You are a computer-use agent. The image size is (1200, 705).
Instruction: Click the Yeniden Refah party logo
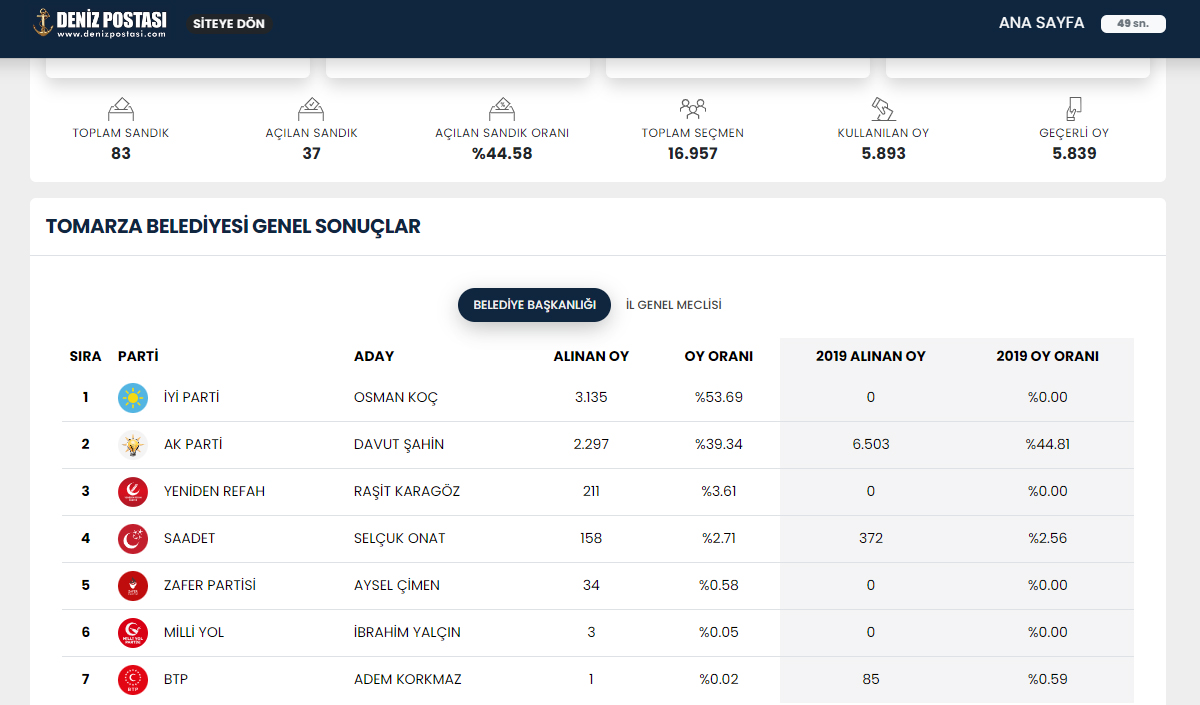tap(133, 492)
